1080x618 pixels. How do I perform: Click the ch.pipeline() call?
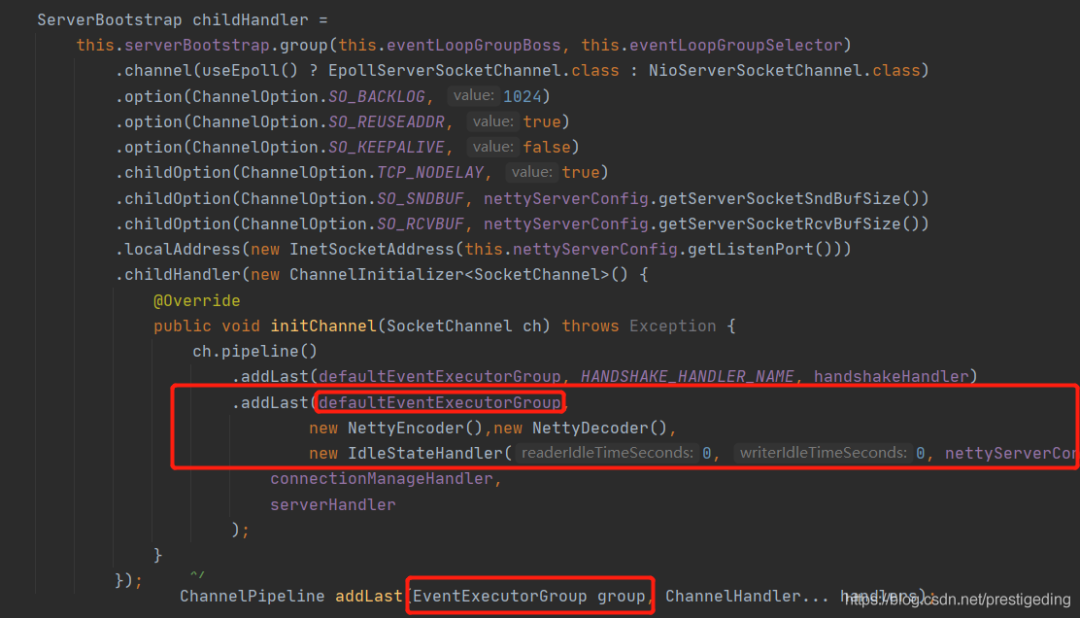coord(255,352)
